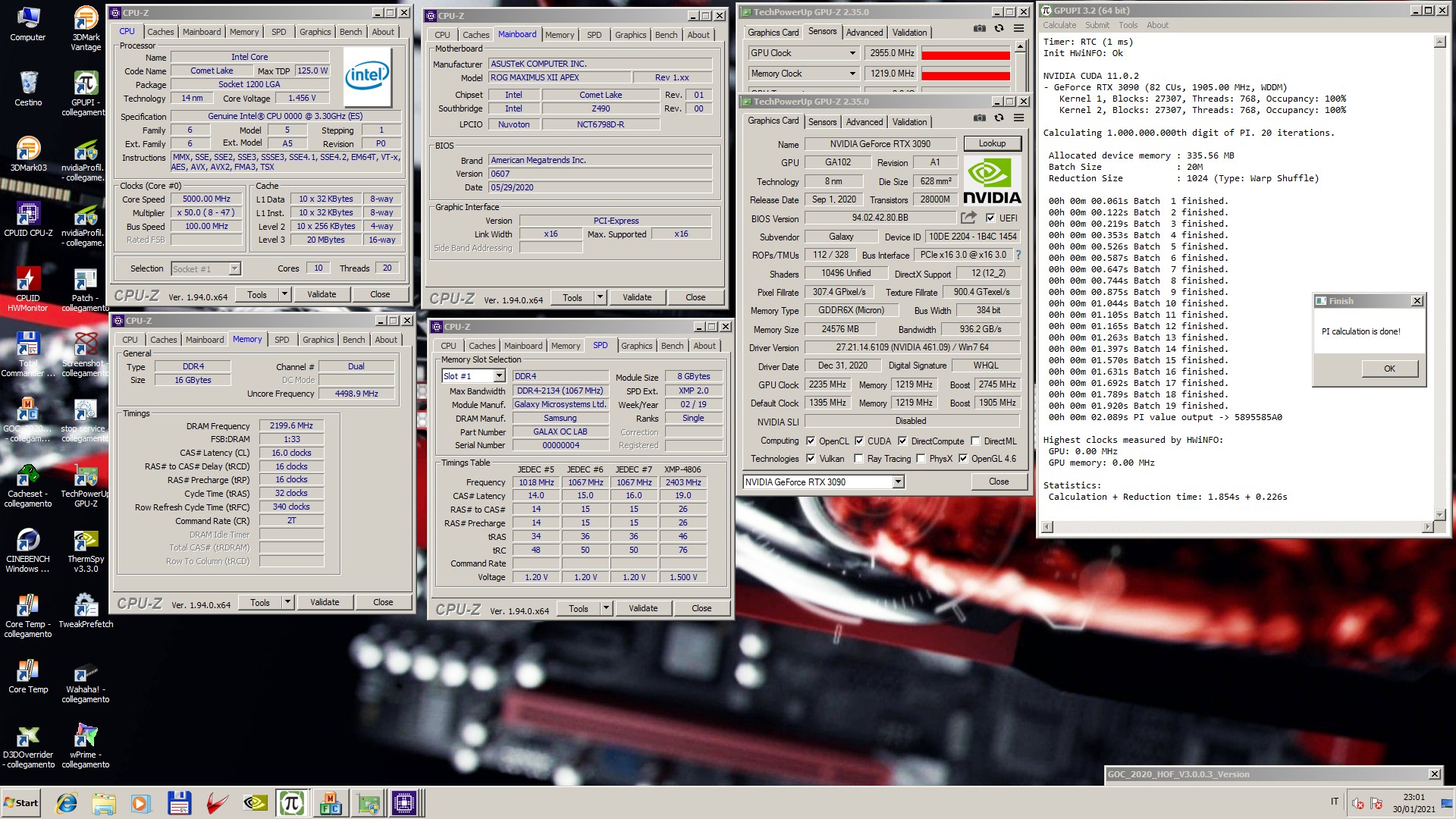Open the Core Temp desktop icon
1456x819 pixels.
[x=28, y=676]
